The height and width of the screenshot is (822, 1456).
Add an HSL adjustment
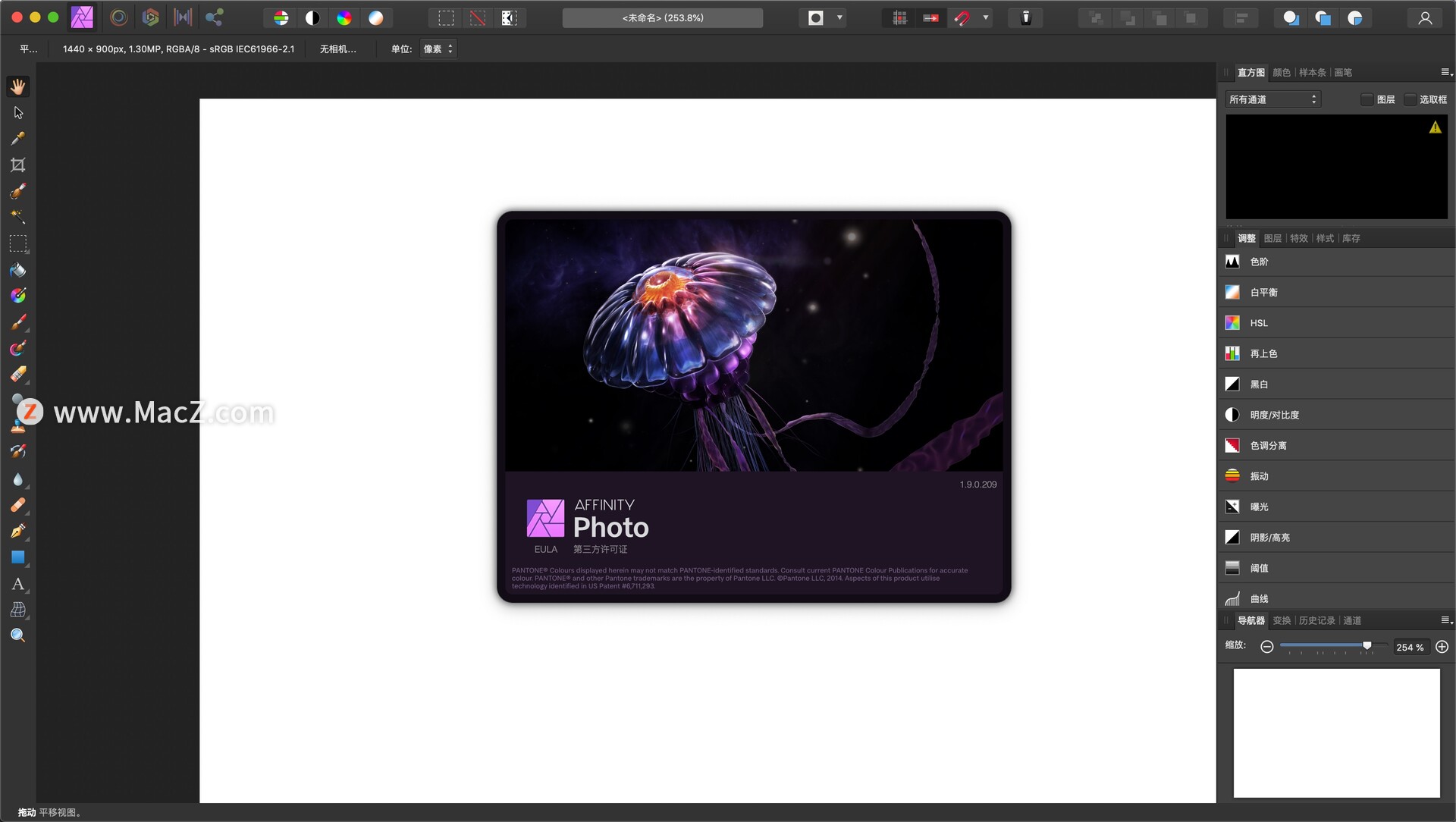click(x=1259, y=323)
